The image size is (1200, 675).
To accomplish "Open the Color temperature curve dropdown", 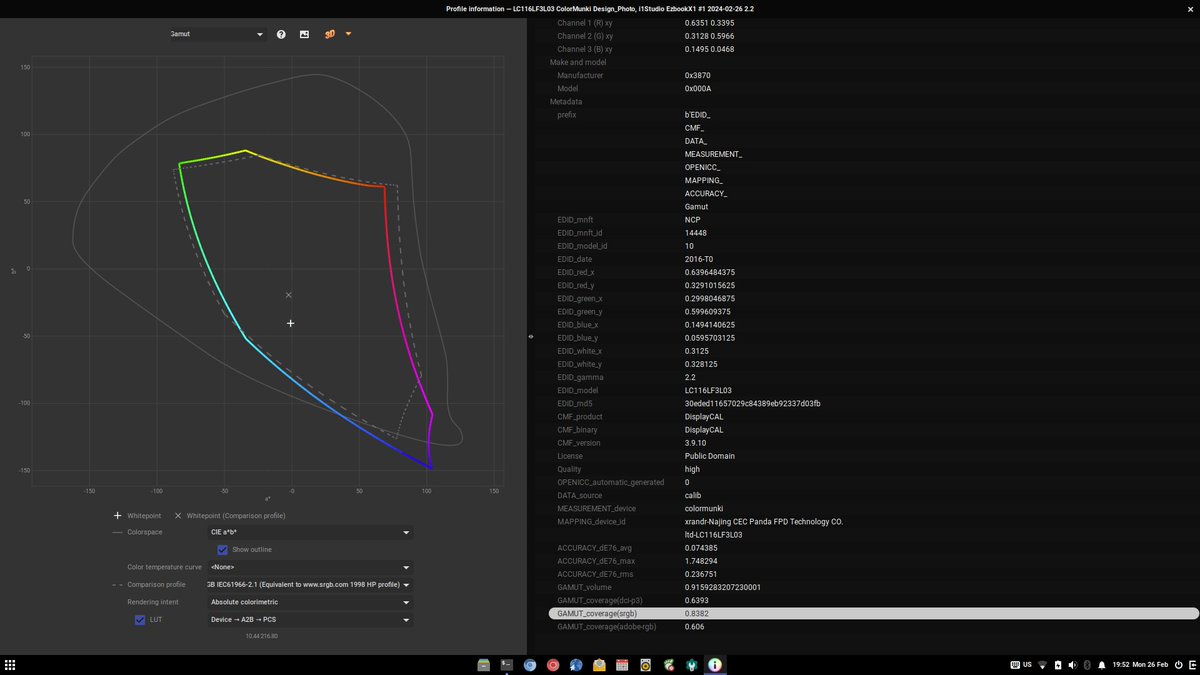I will [x=310, y=567].
